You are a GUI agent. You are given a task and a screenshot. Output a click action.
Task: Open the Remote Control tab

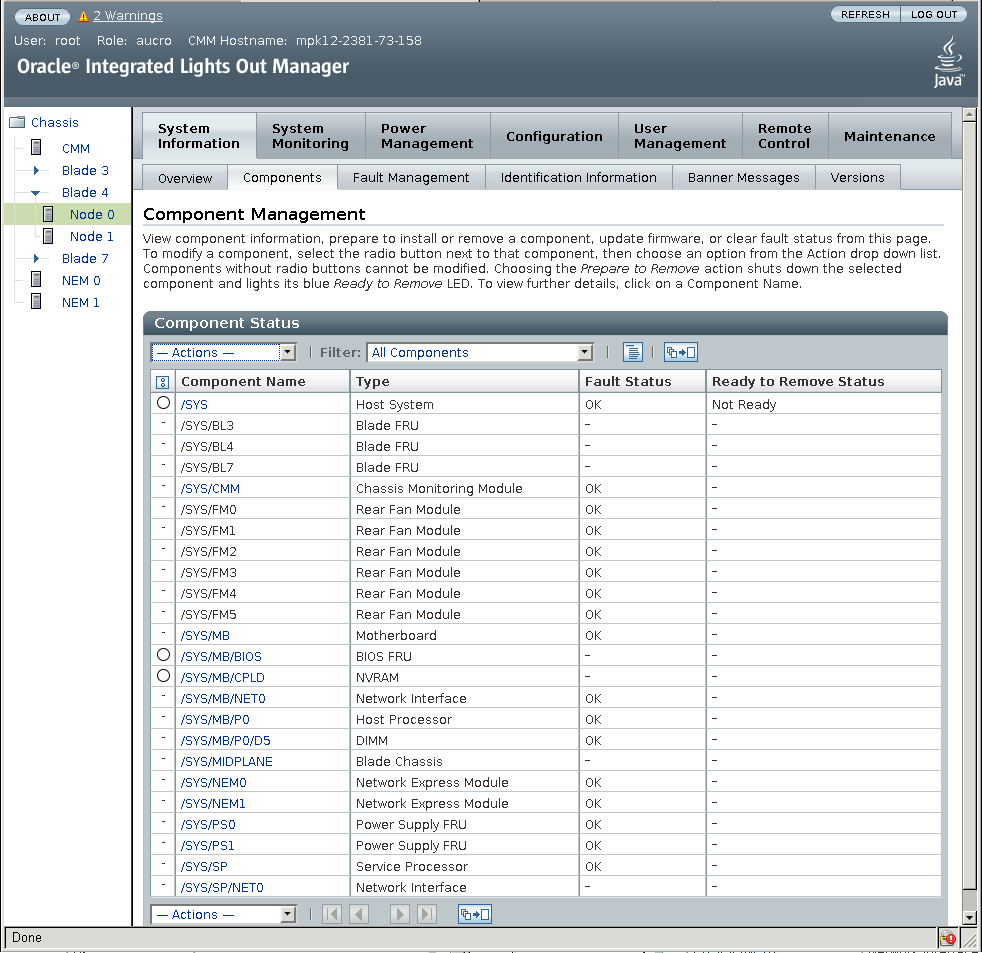pos(785,136)
